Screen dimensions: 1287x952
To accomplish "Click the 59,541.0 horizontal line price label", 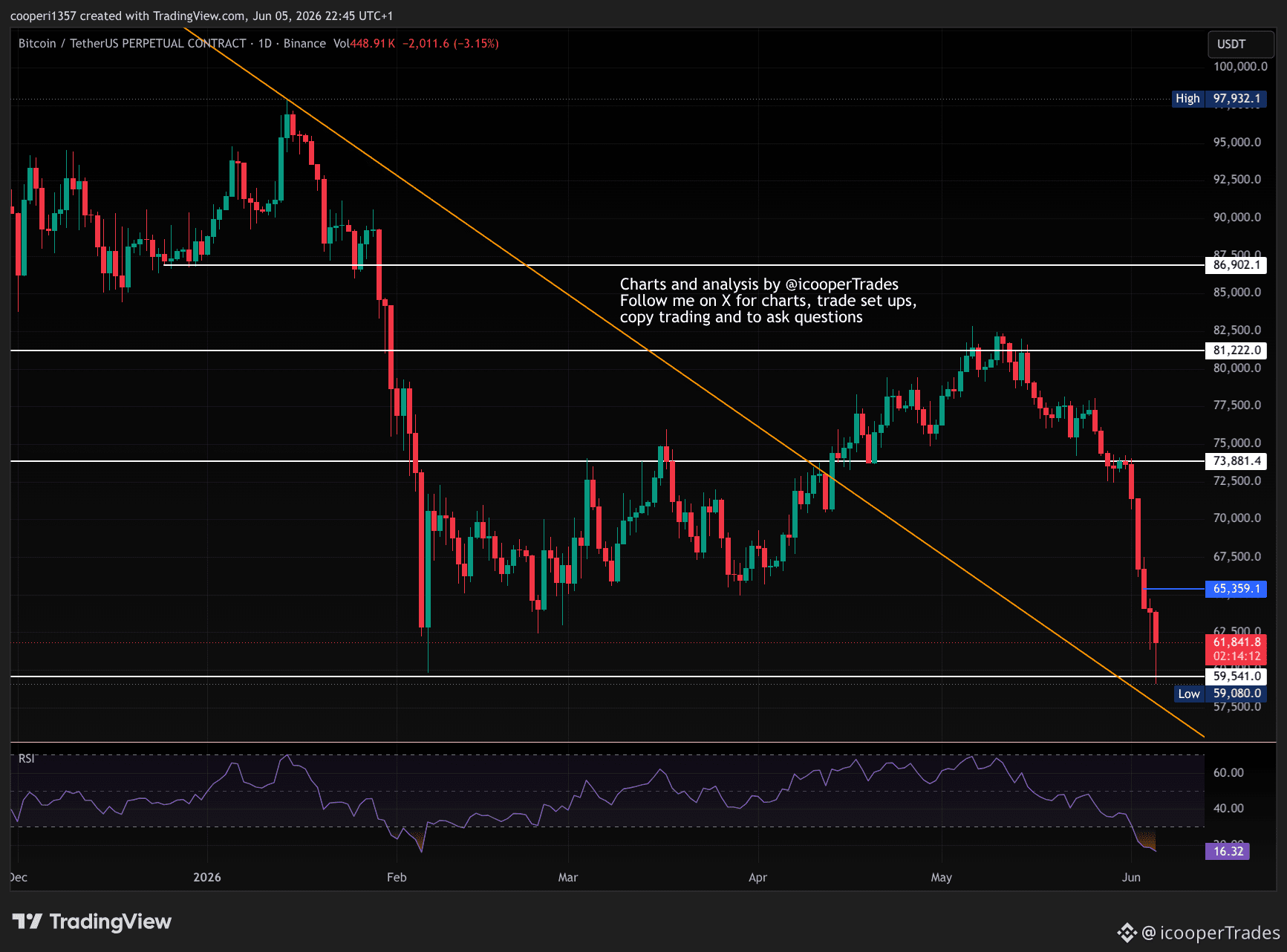I will click(1236, 676).
